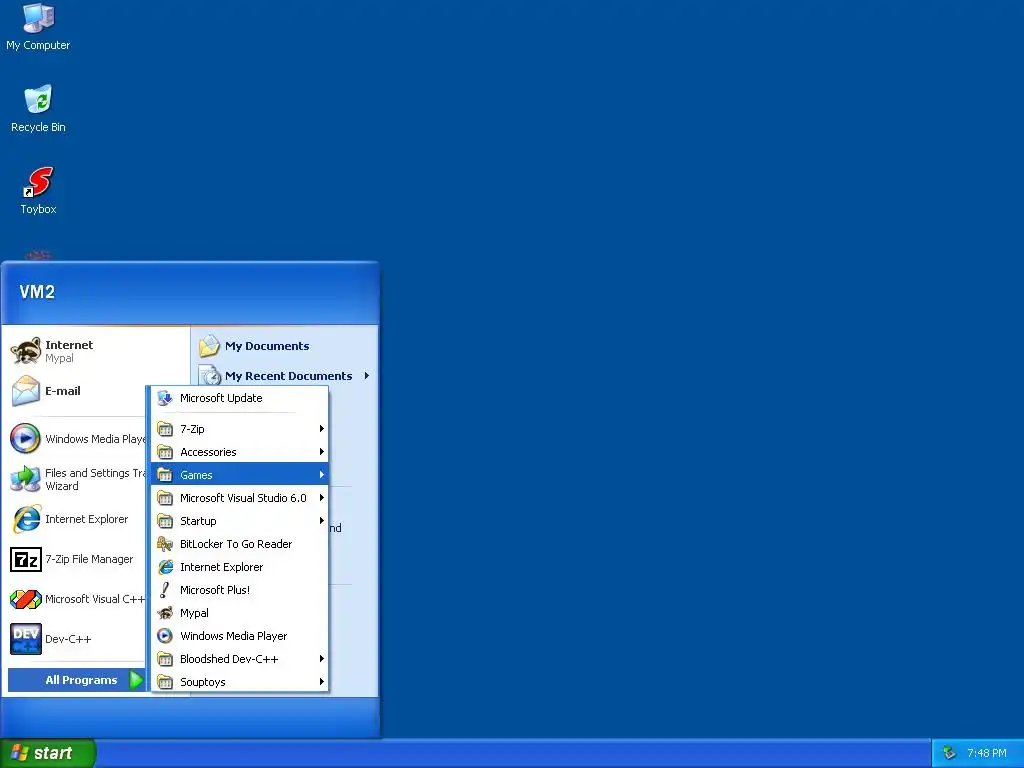Open the My Documents folder icon
The image size is (1024, 768).
pyautogui.click(x=209, y=345)
